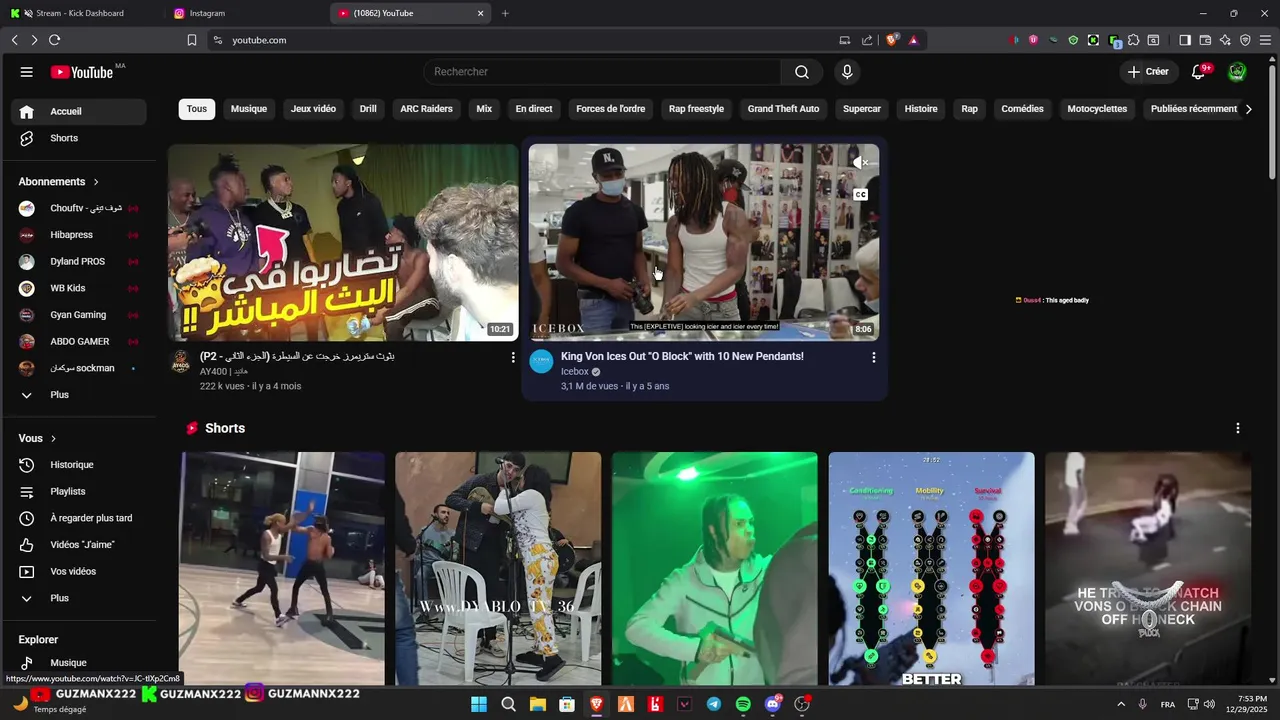Click the Brave Shields lion icon

click(893, 40)
